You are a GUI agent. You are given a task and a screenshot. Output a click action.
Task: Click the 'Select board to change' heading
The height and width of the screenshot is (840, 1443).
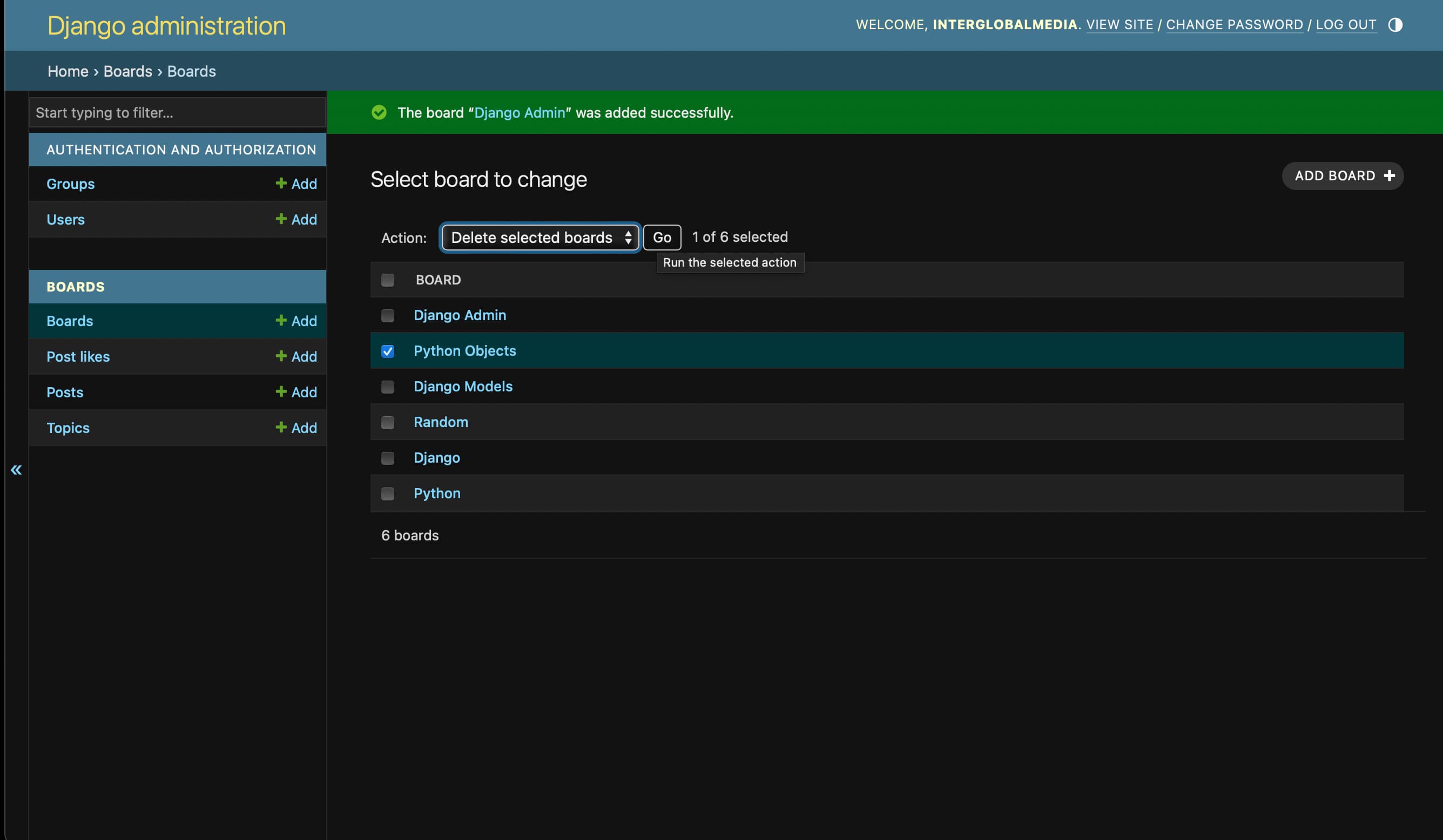(478, 179)
